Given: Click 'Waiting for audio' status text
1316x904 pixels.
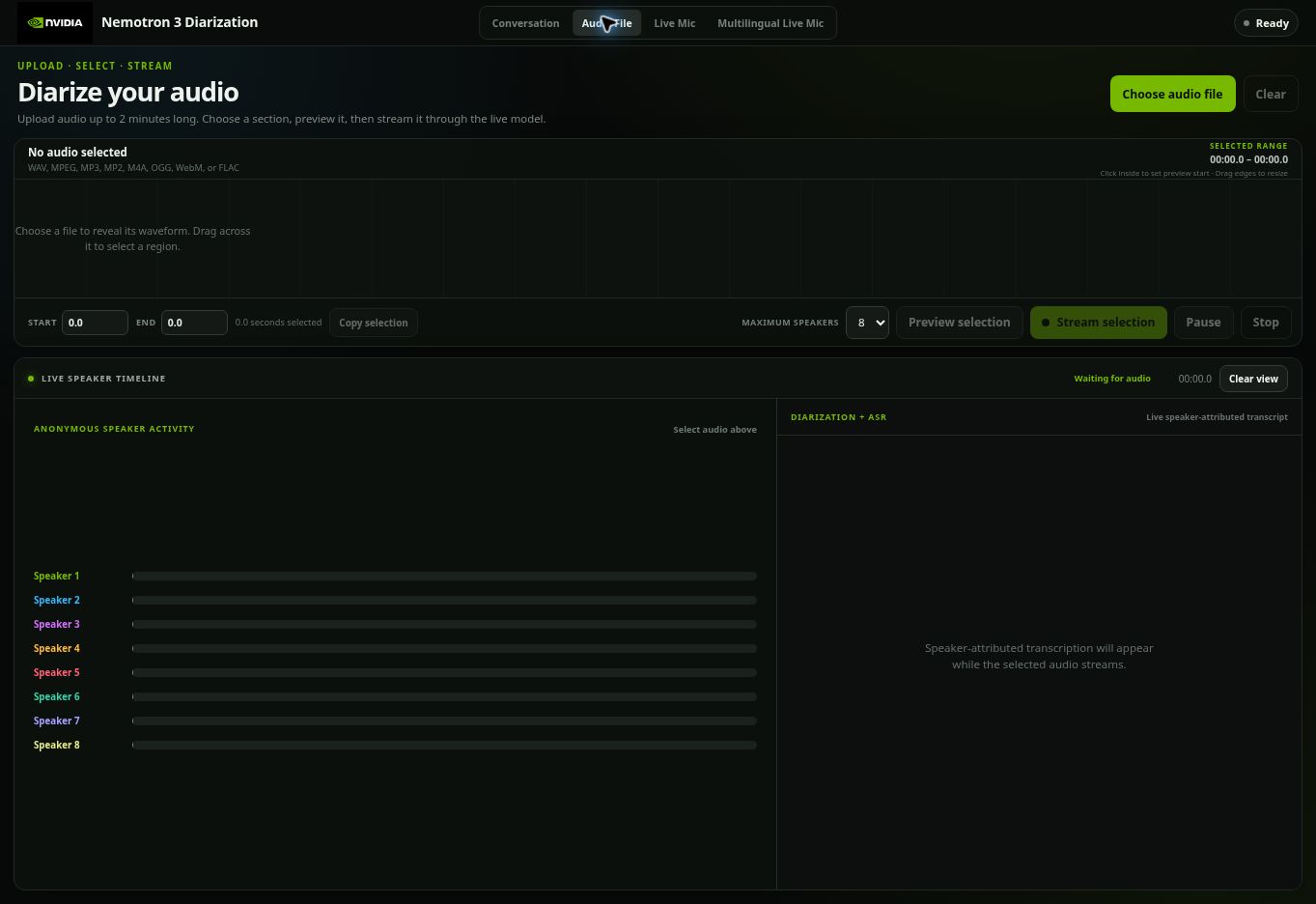Looking at the screenshot, I should (x=1112, y=379).
